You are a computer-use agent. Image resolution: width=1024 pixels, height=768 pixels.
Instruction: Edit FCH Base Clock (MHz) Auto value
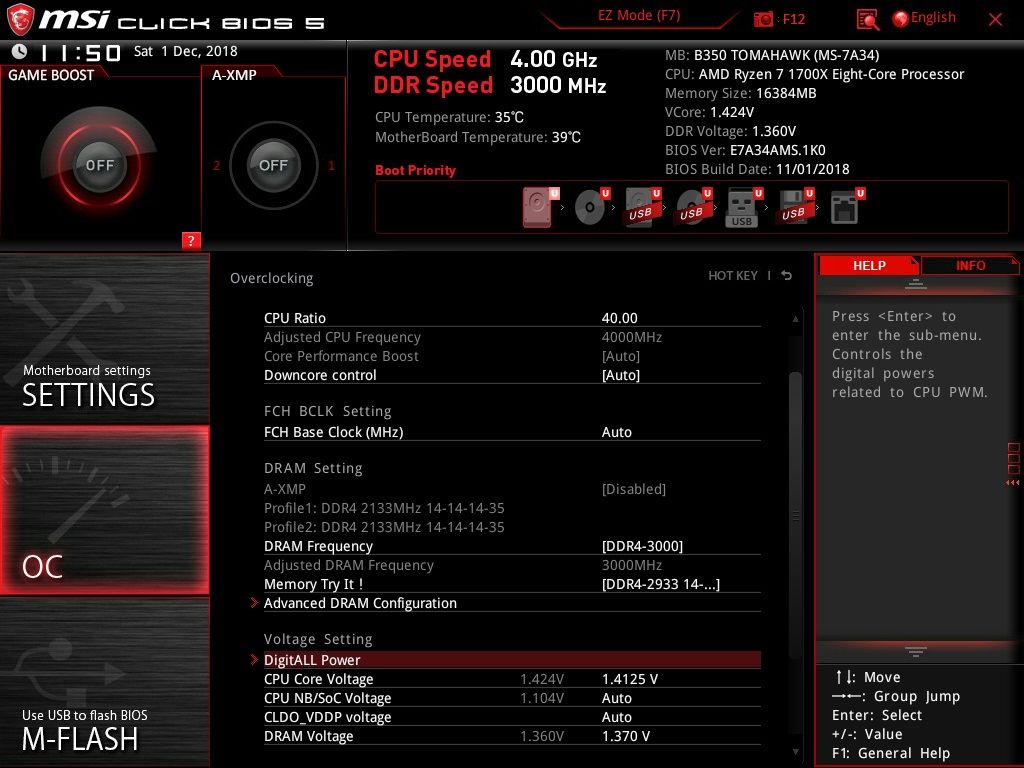coord(616,432)
